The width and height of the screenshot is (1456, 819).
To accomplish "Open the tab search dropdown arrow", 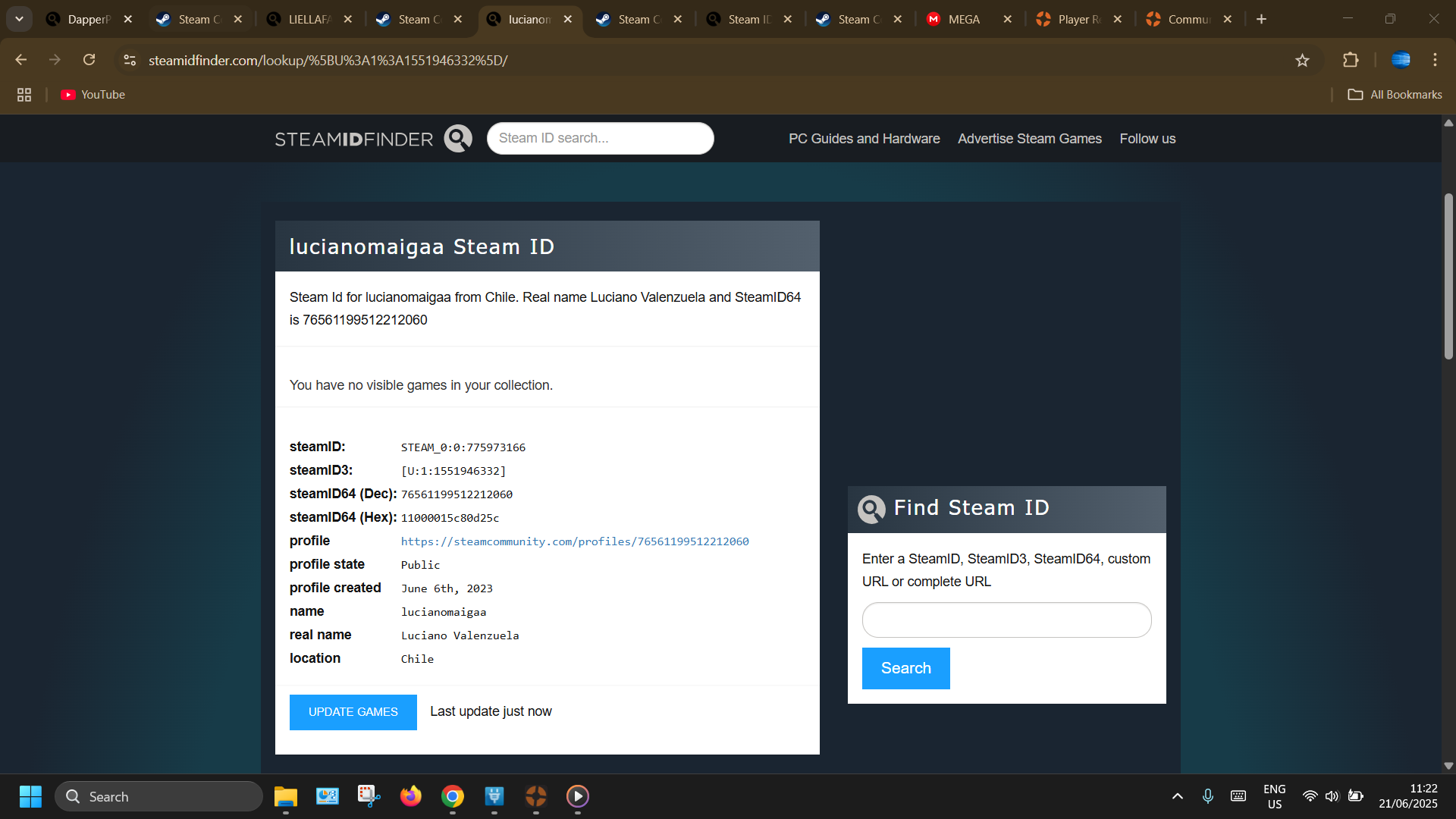I will [x=19, y=19].
